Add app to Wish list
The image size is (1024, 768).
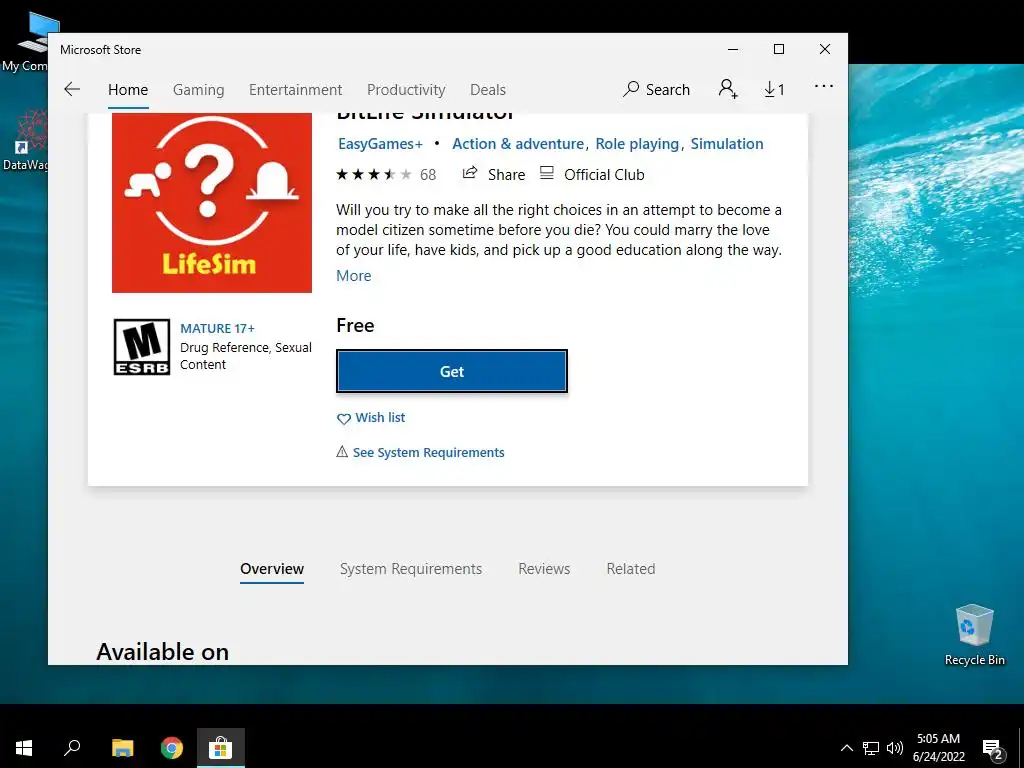pyautogui.click(x=371, y=418)
